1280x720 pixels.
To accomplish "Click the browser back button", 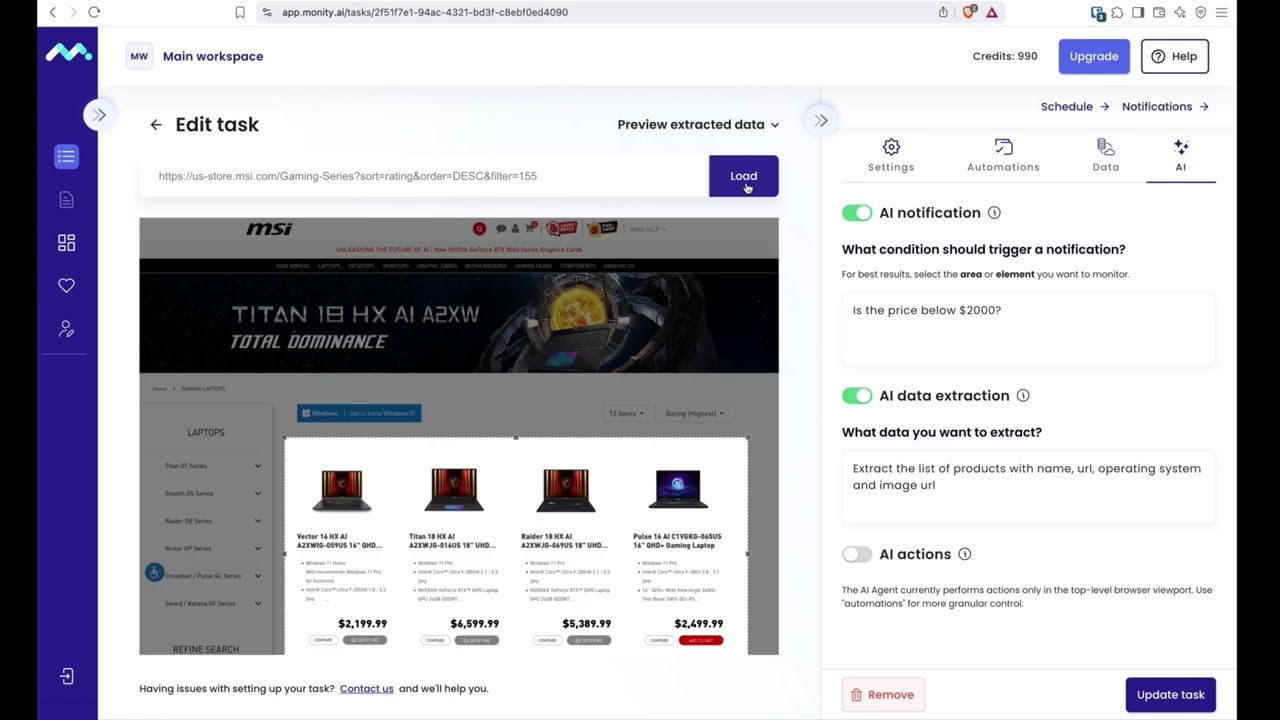I will coord(53,12).
